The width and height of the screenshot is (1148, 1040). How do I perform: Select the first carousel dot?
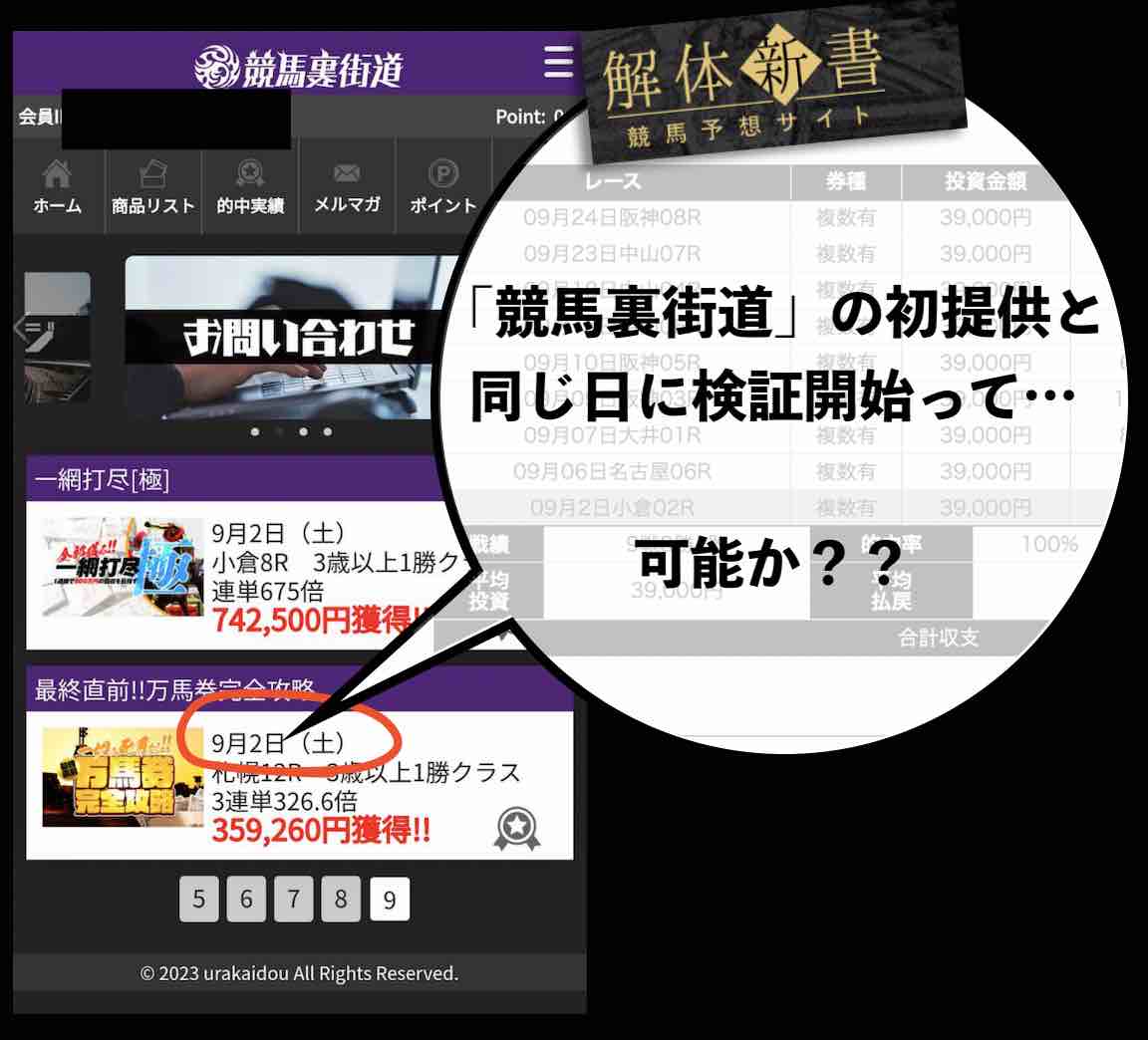tap(255, 432)
